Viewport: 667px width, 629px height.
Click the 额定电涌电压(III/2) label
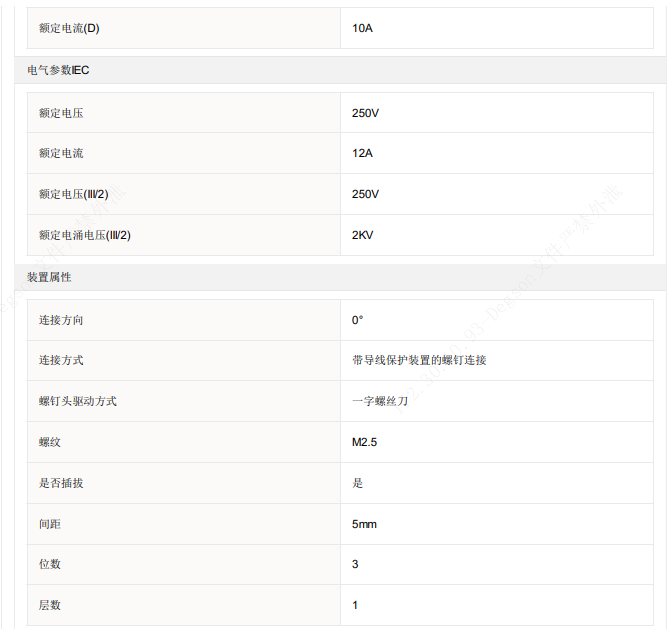coord(85,235)
